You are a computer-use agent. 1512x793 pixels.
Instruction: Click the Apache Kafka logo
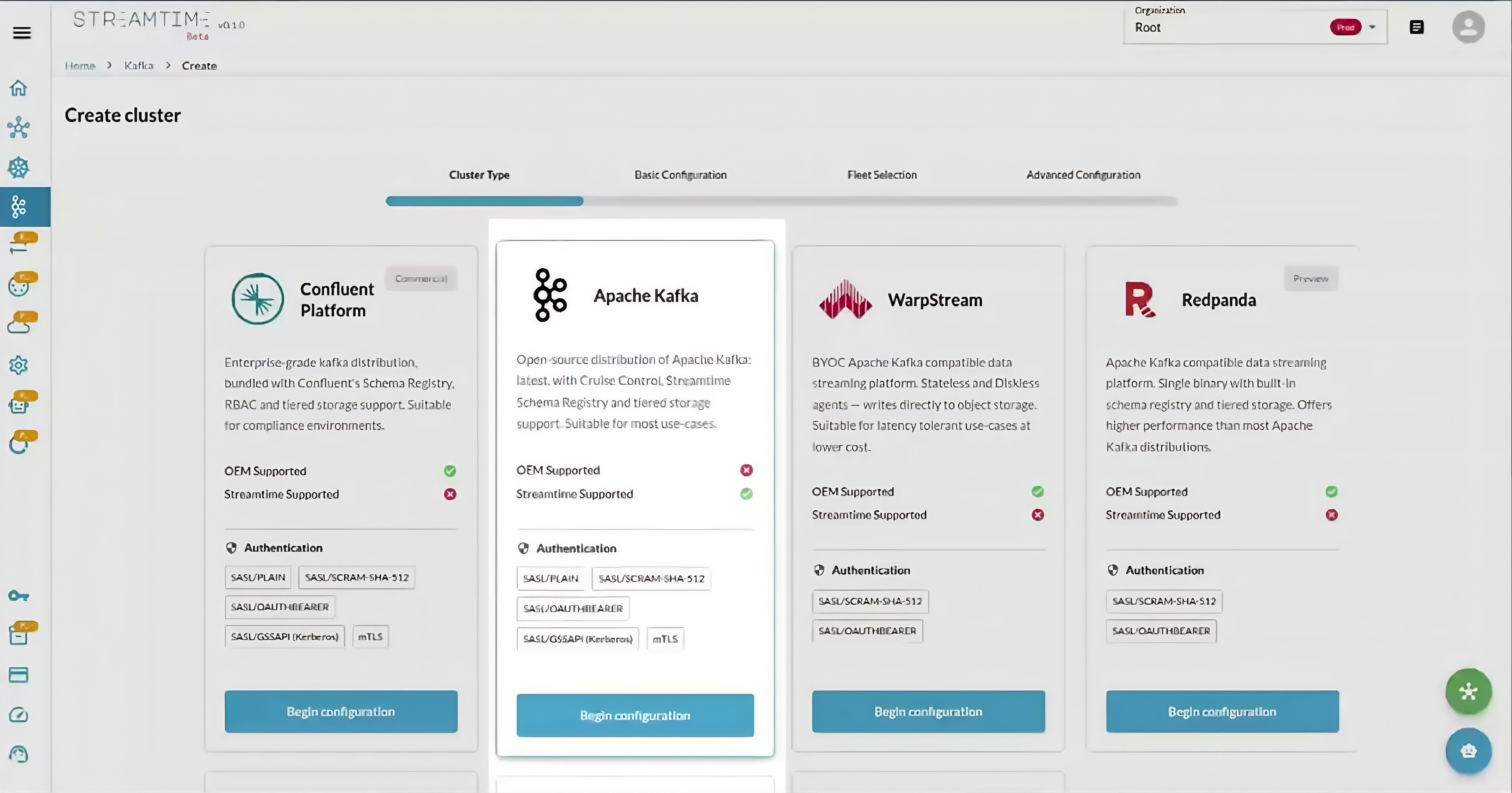550,295
